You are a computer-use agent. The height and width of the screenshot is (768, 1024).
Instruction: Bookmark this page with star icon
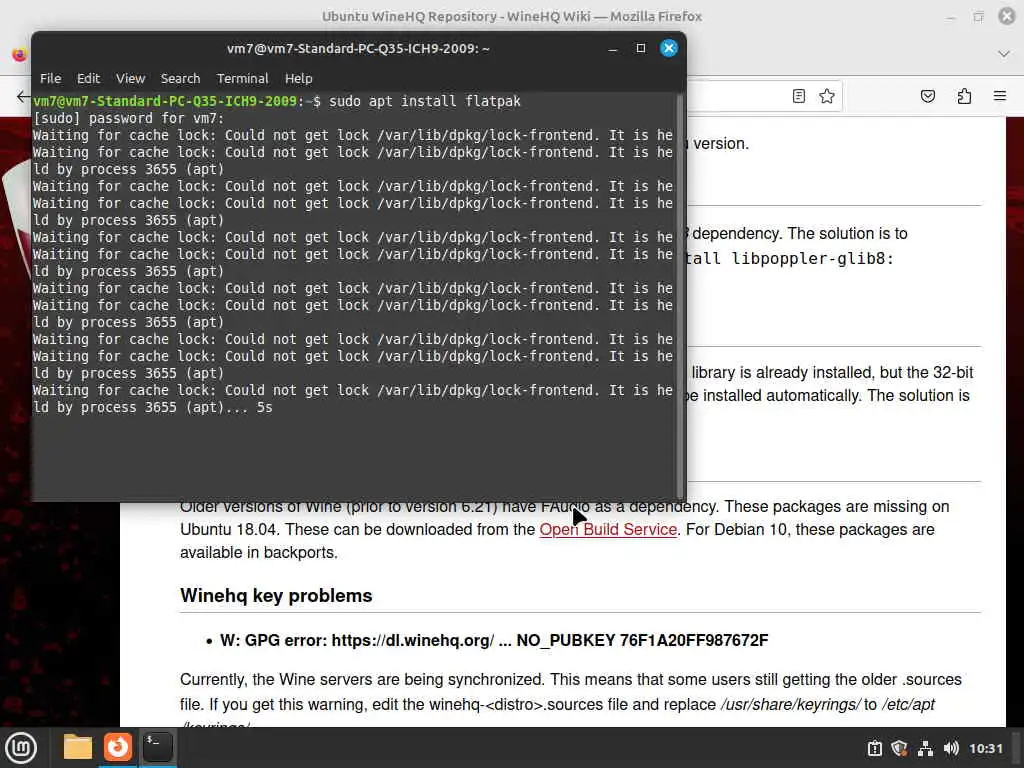[x=827, y=96]
